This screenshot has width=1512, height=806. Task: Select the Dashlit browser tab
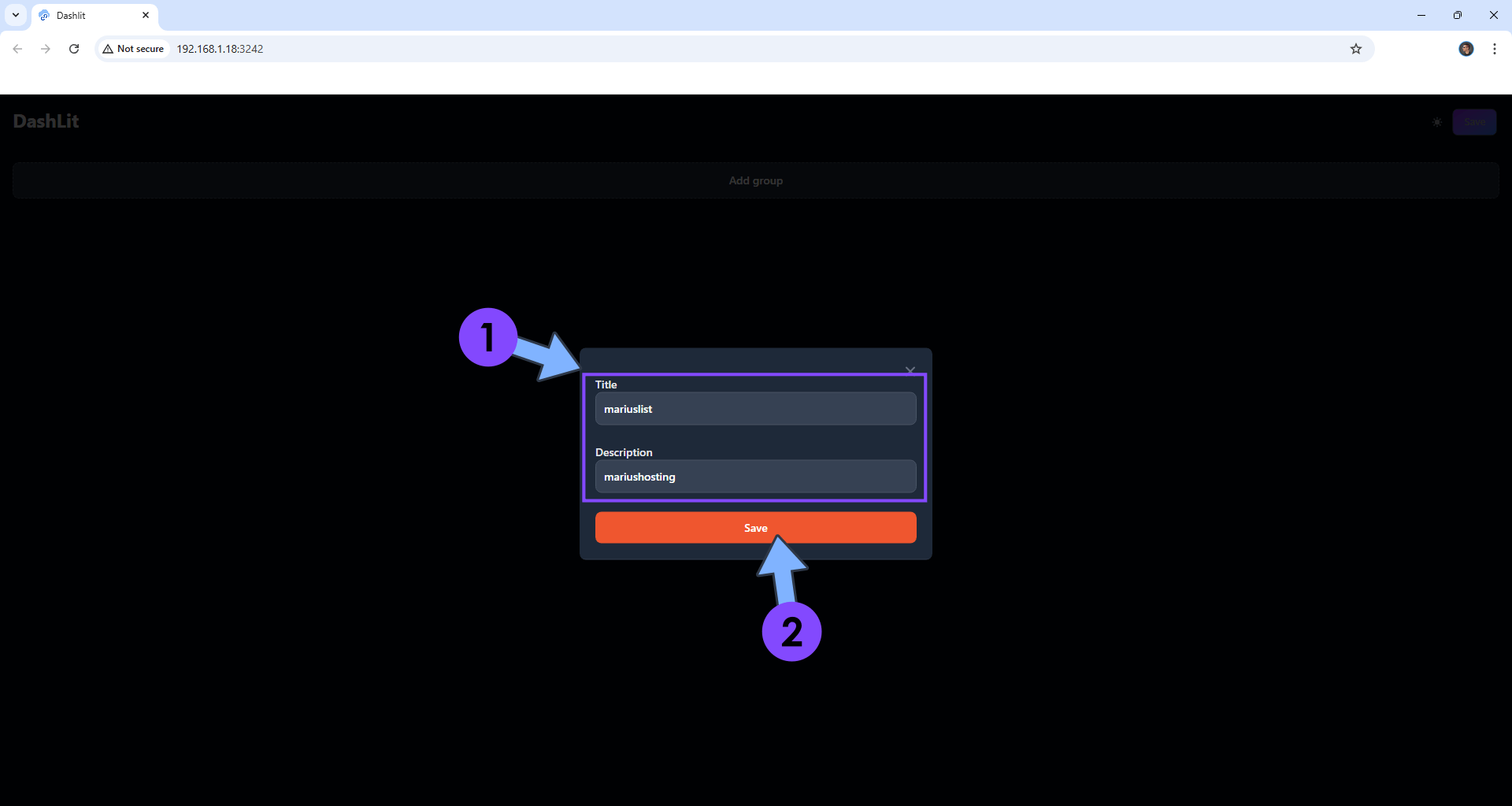pos(94,16)
